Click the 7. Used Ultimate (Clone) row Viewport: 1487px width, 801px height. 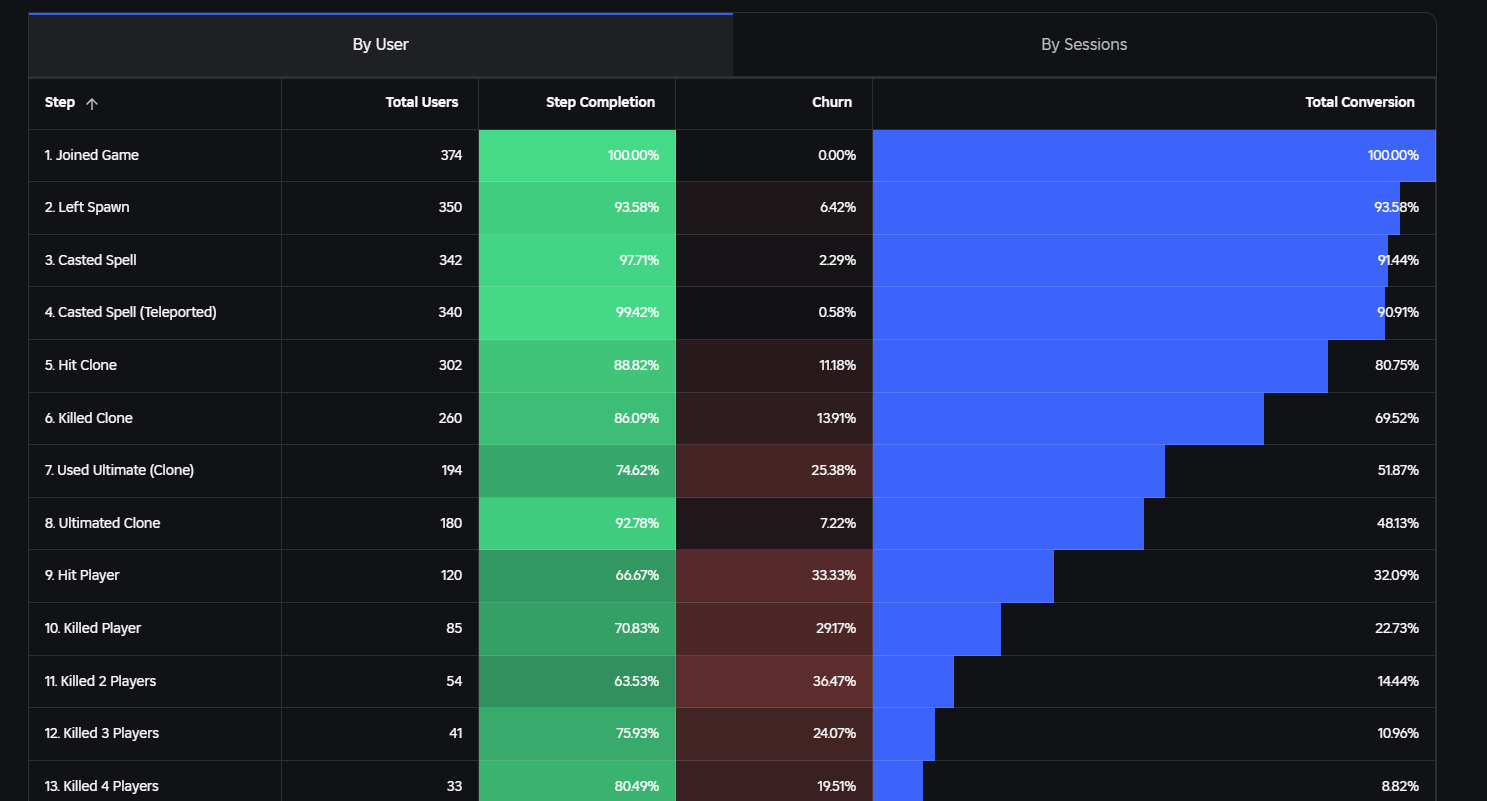(x=732, y=471)
